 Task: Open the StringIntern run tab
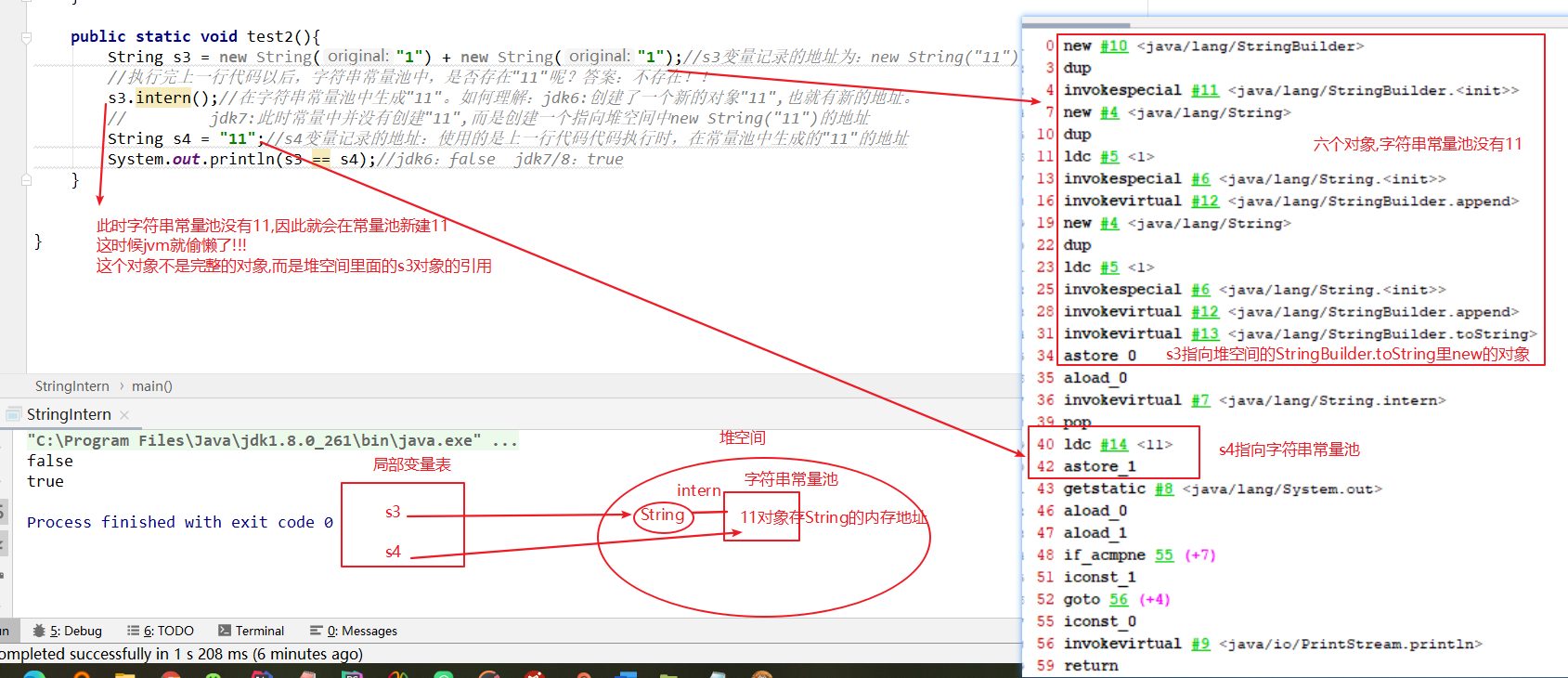click(69, 414)
